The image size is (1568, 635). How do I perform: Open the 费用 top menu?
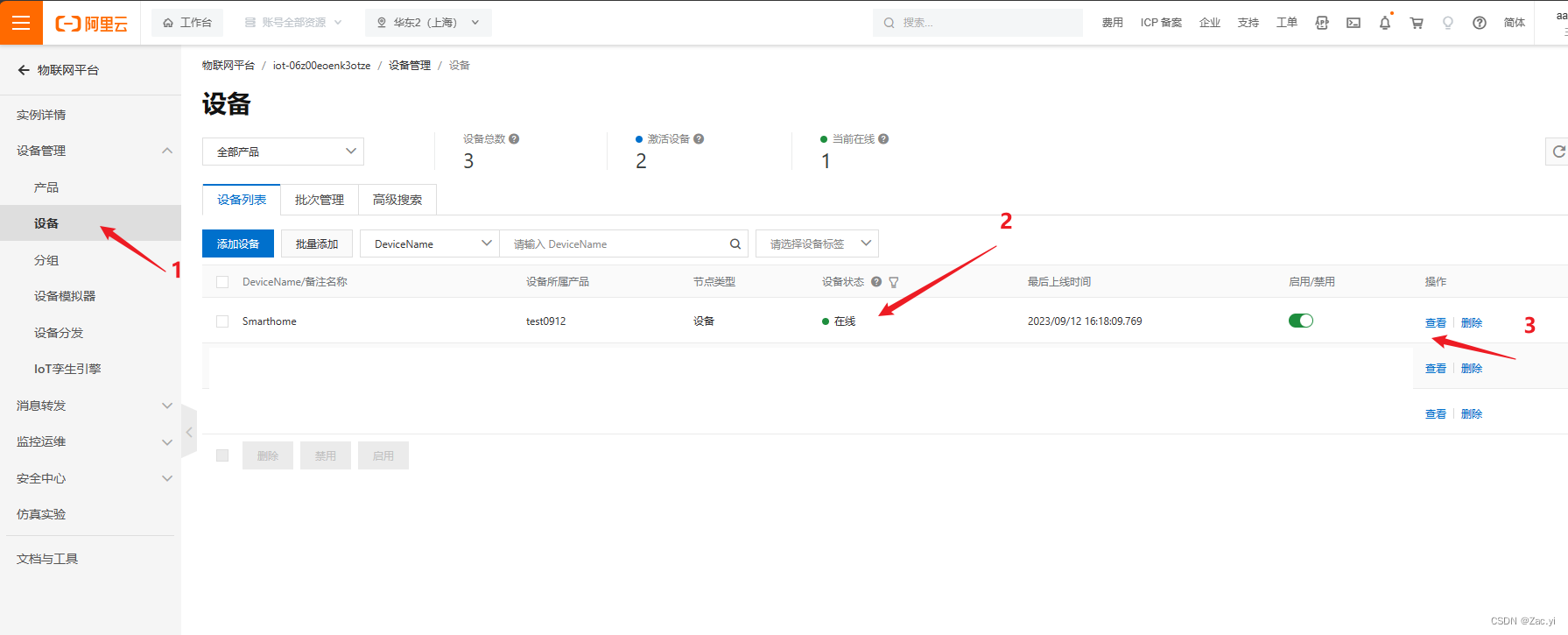tap(1113, 23)
